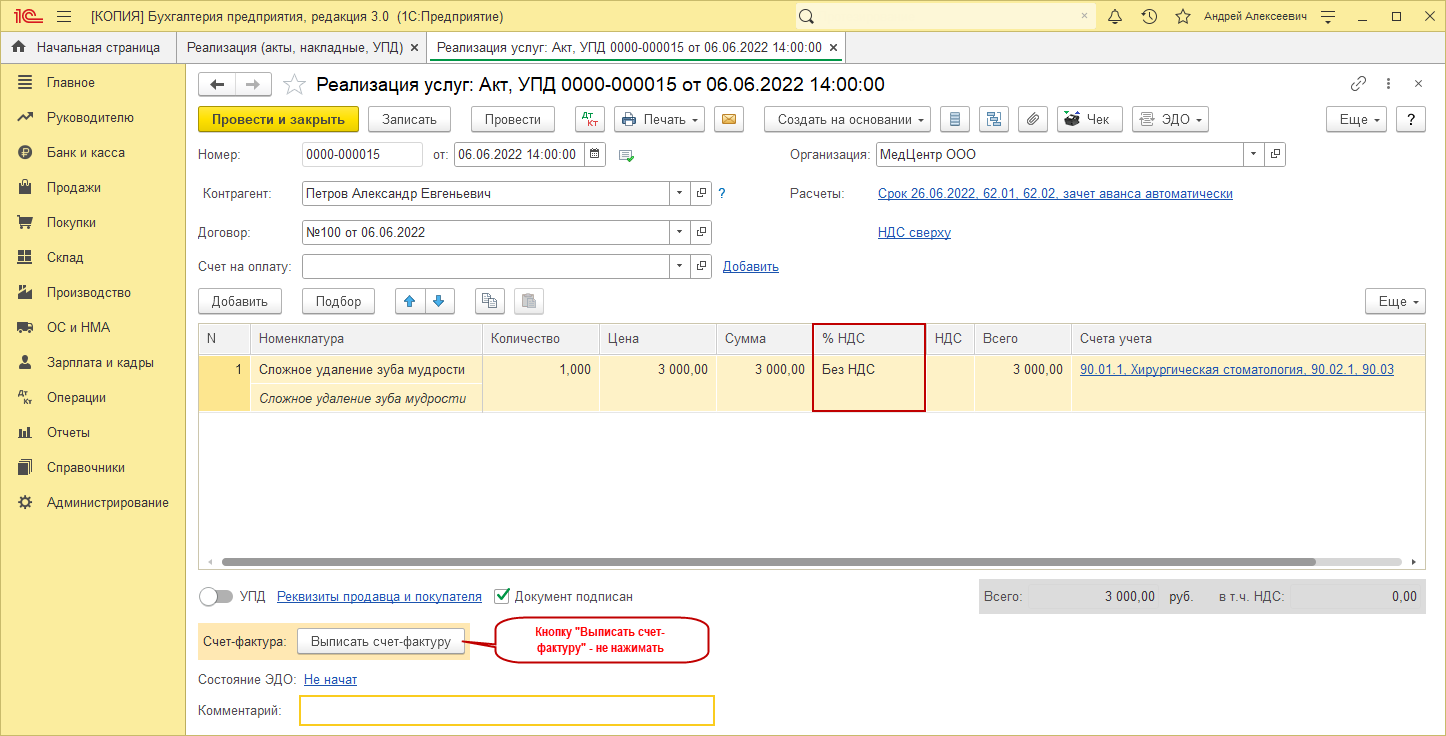1446x736 pixels.
Task: Open the document structure report icon
Action: click(x=955, y=119)
